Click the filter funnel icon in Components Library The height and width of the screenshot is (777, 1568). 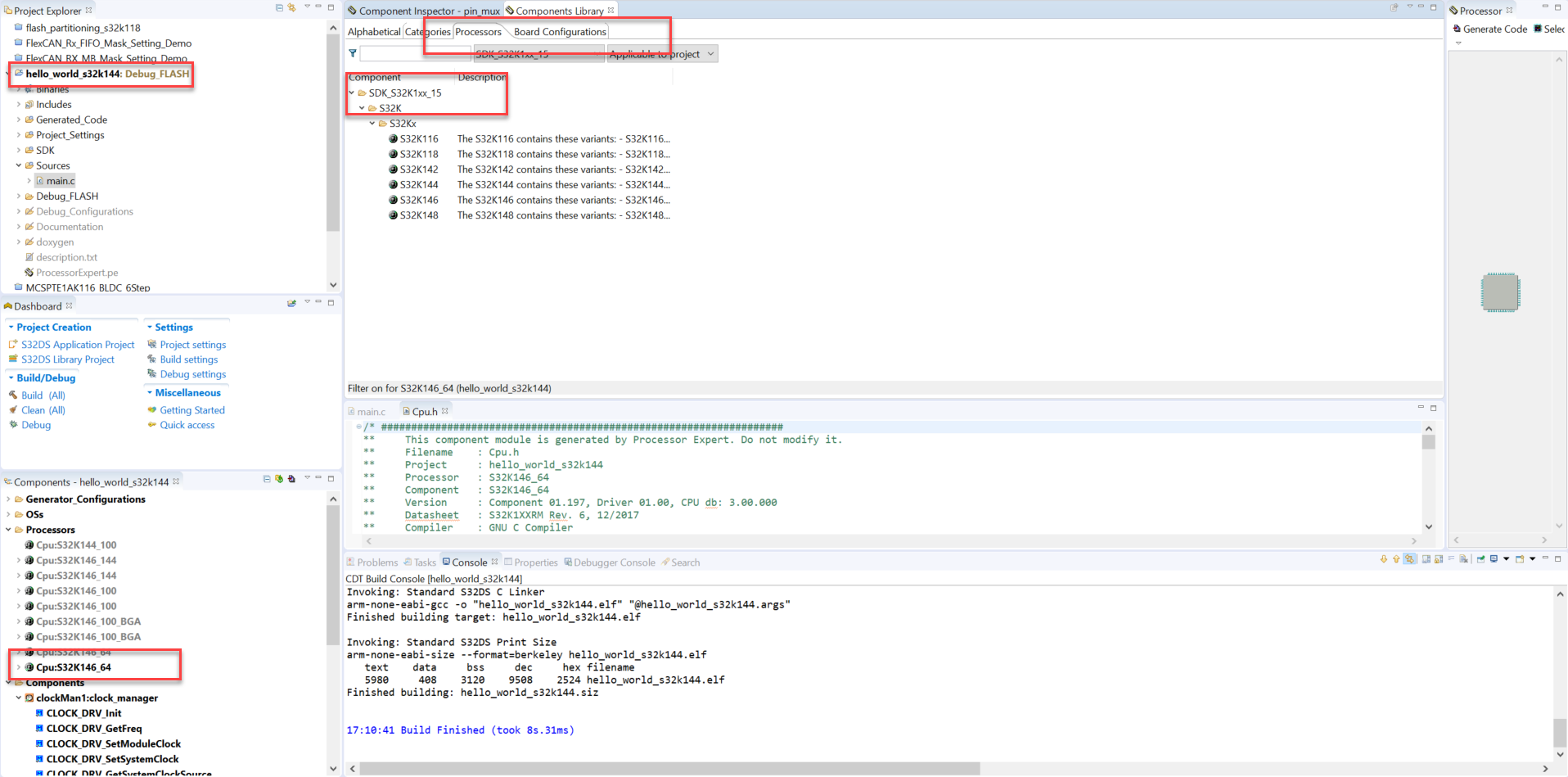point(352,52)
